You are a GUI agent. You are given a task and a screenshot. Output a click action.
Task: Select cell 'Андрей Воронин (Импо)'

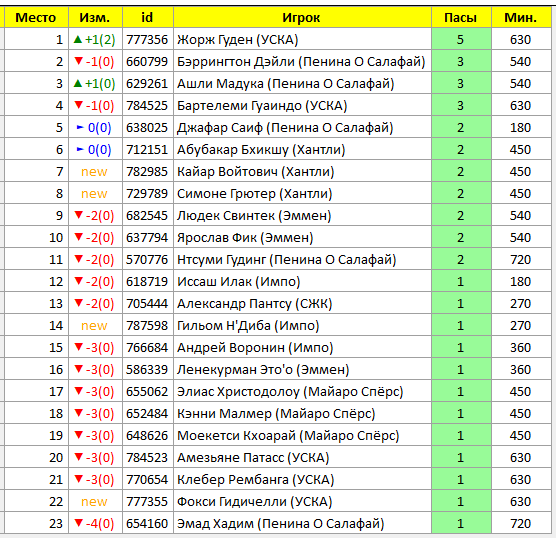click(x=302, y=347)
